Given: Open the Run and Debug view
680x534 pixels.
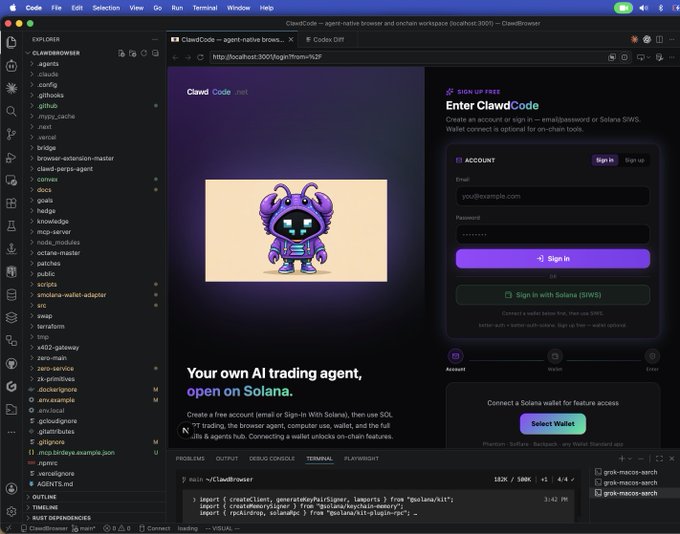Looking at the screenshot, I should [11, 157].
